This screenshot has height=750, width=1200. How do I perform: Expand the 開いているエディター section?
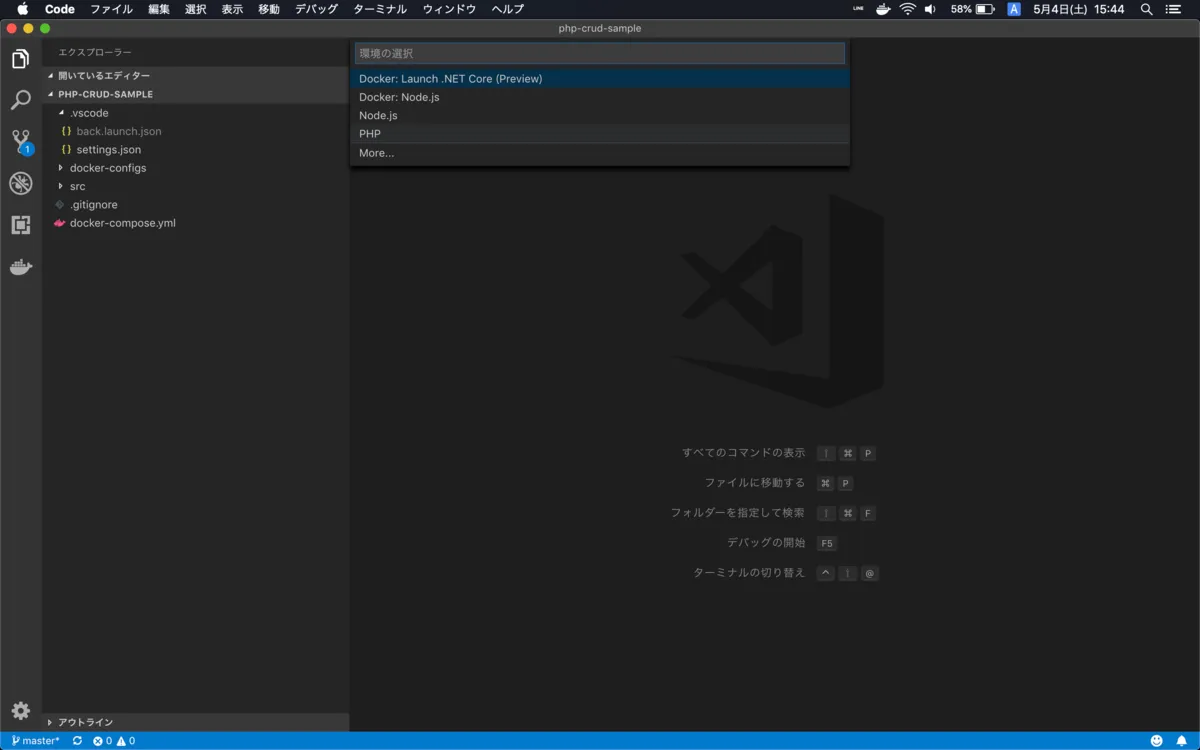point(196,76)
